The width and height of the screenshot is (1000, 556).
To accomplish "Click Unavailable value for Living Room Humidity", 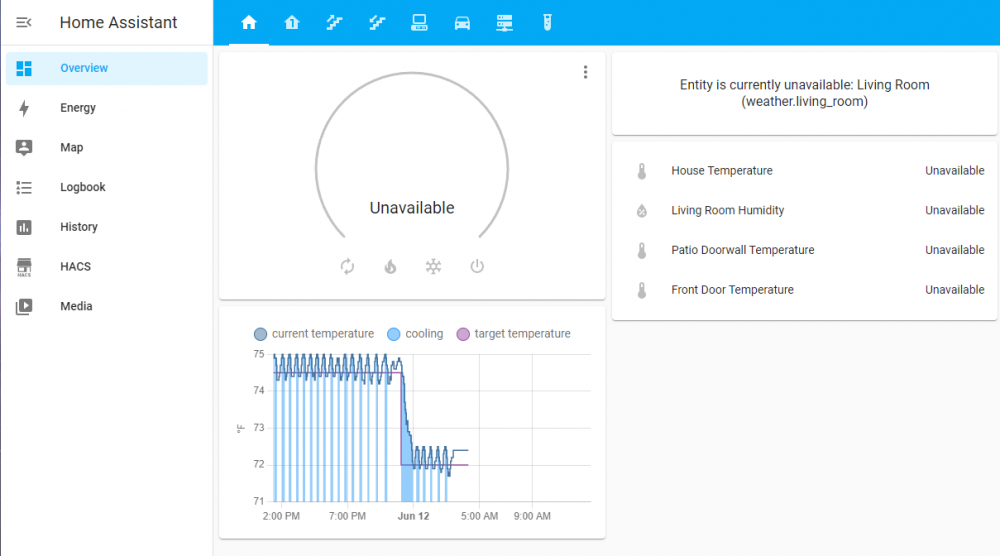I will click(x=955, y=210).
